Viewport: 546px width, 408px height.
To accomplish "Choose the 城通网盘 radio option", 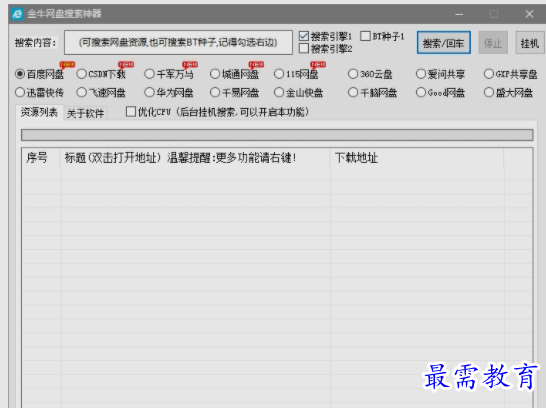I will point(215,74).
